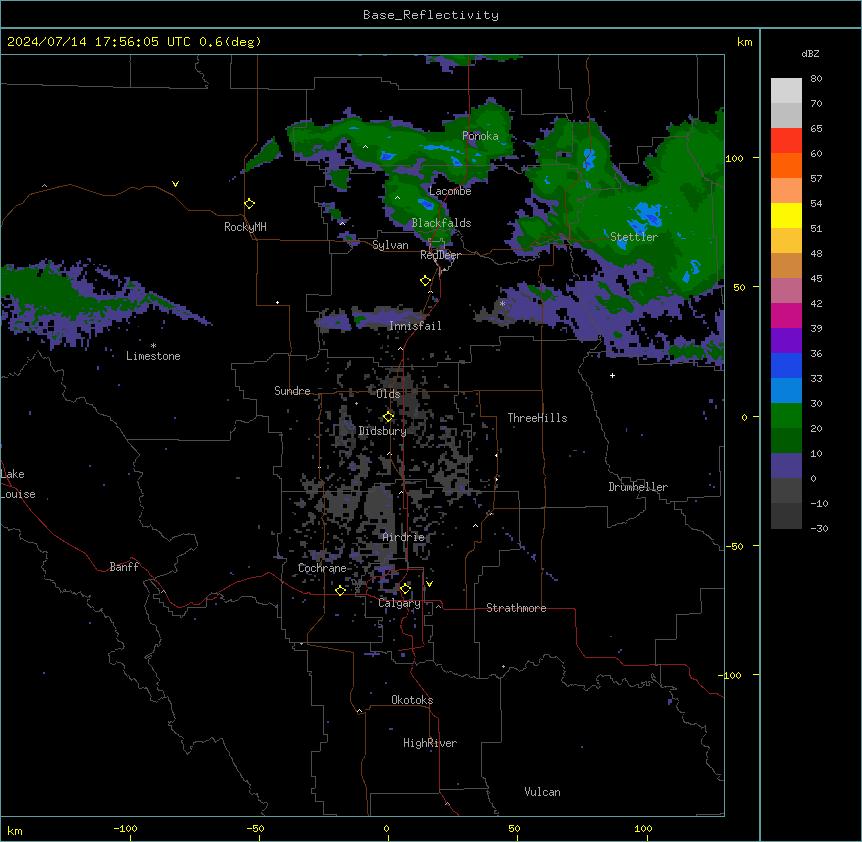Click the Okotoks label
Screen dimensions: 862x842
(x=412, y=700)
